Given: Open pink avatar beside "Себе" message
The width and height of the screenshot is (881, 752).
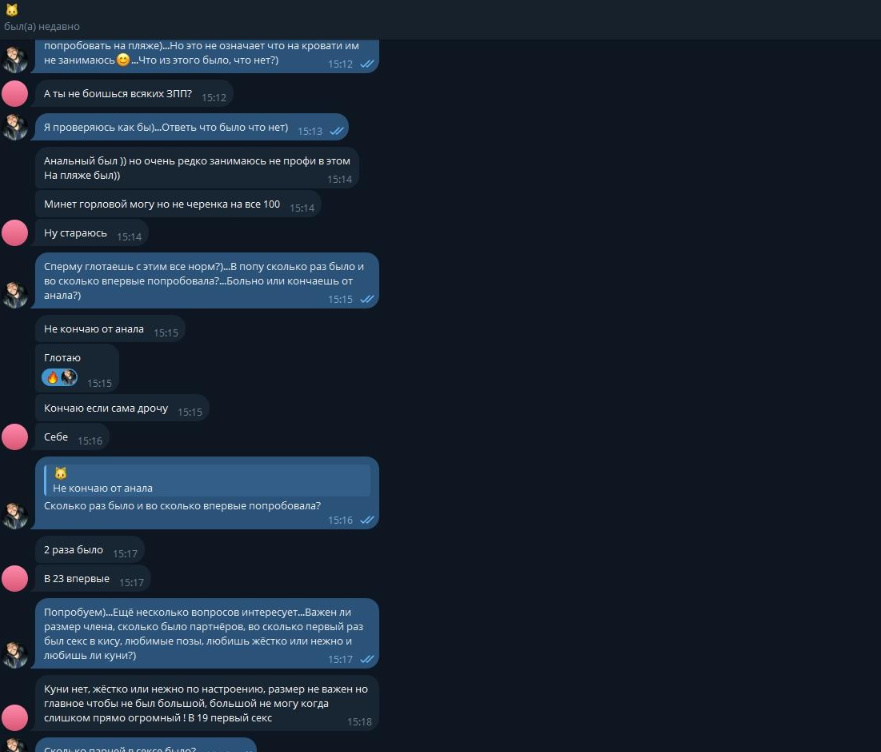Looking at the screenshot, I should tap(15, 437).
